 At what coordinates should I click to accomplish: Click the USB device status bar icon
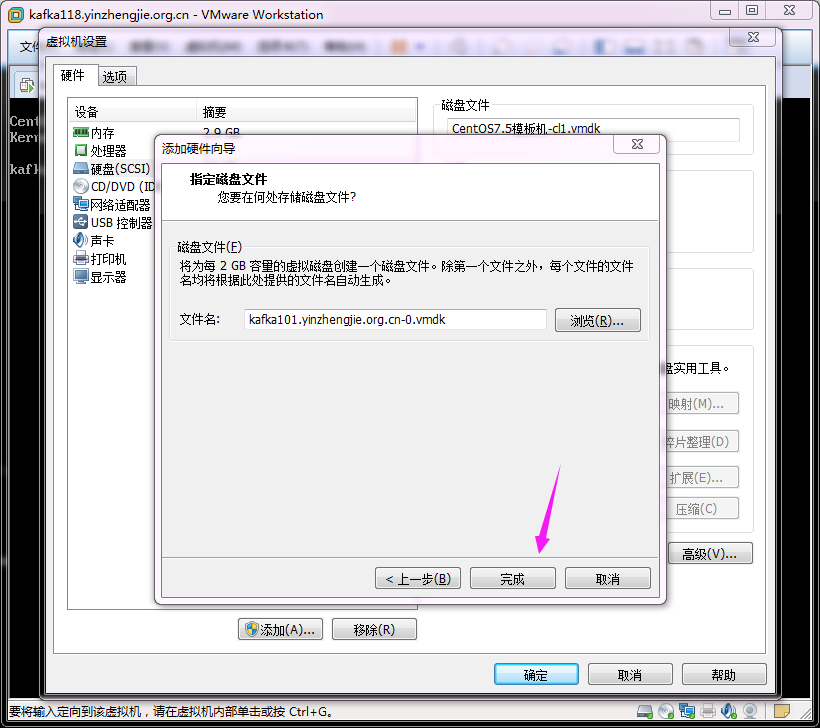750,711
